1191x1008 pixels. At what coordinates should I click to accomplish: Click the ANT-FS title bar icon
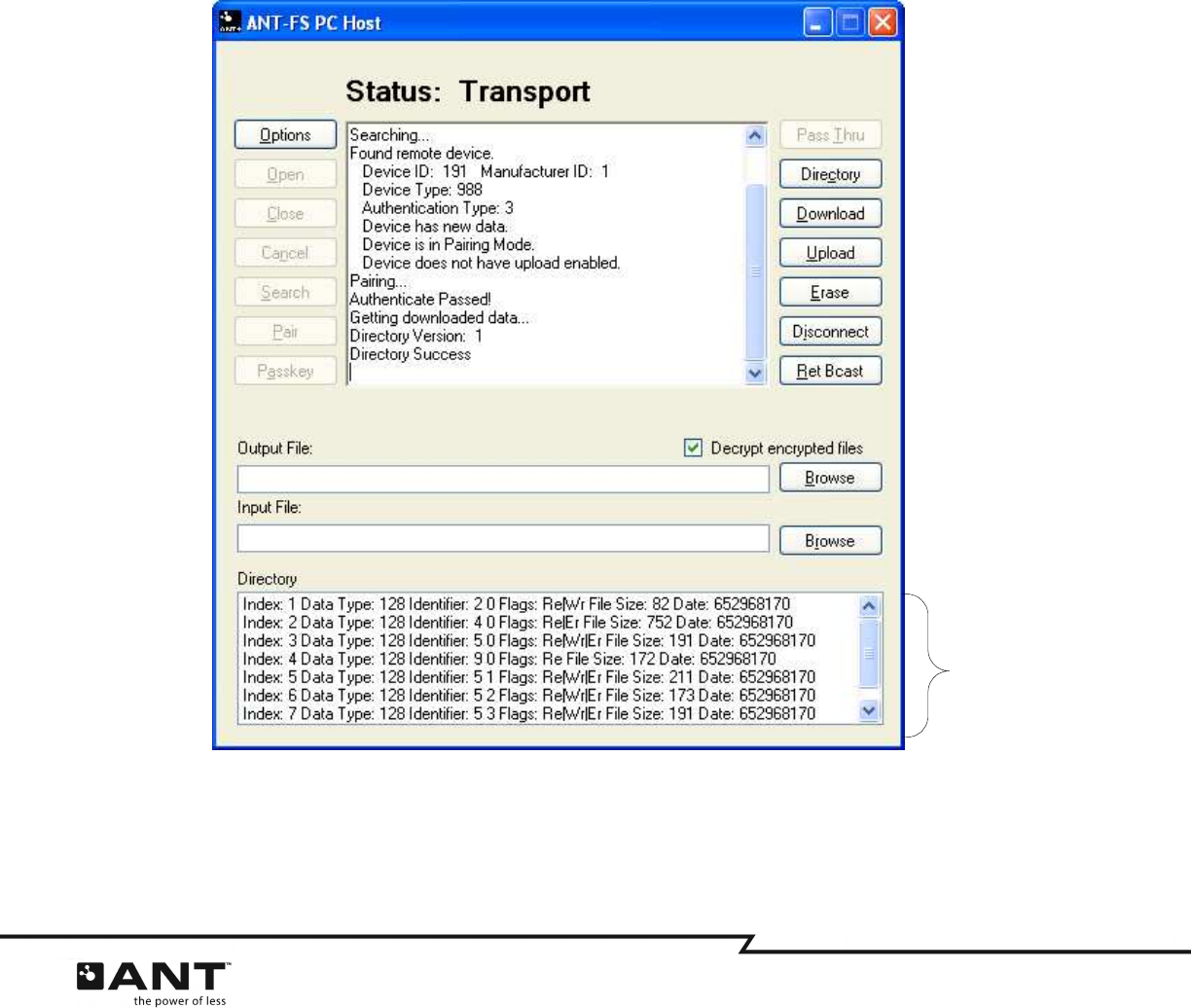230,21
